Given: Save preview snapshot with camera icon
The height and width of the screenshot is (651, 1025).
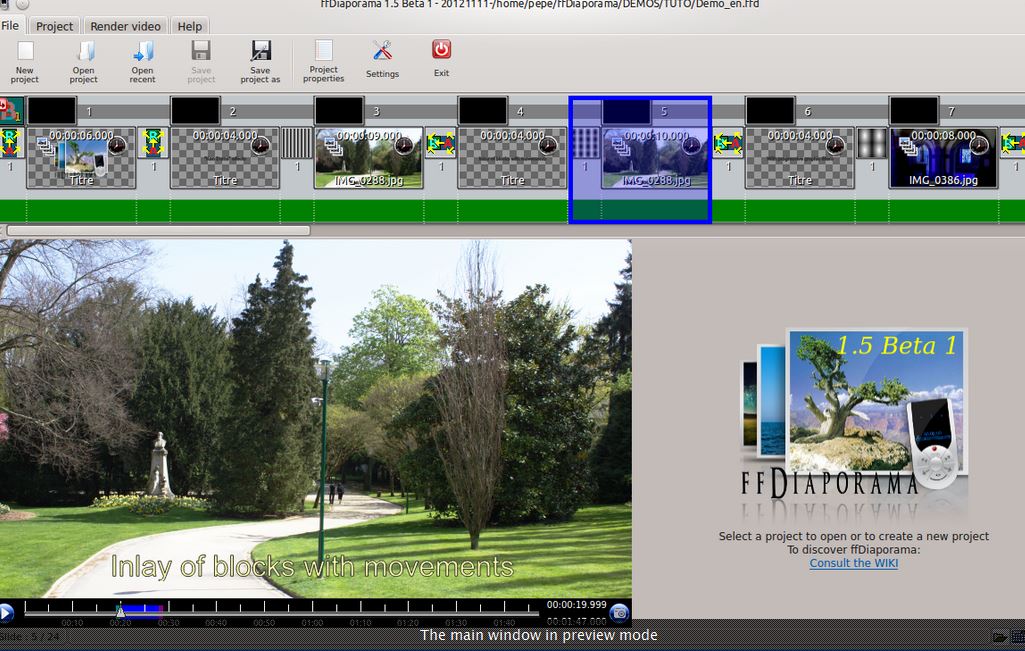Looking at the screenshot, I should click(619, 612).
